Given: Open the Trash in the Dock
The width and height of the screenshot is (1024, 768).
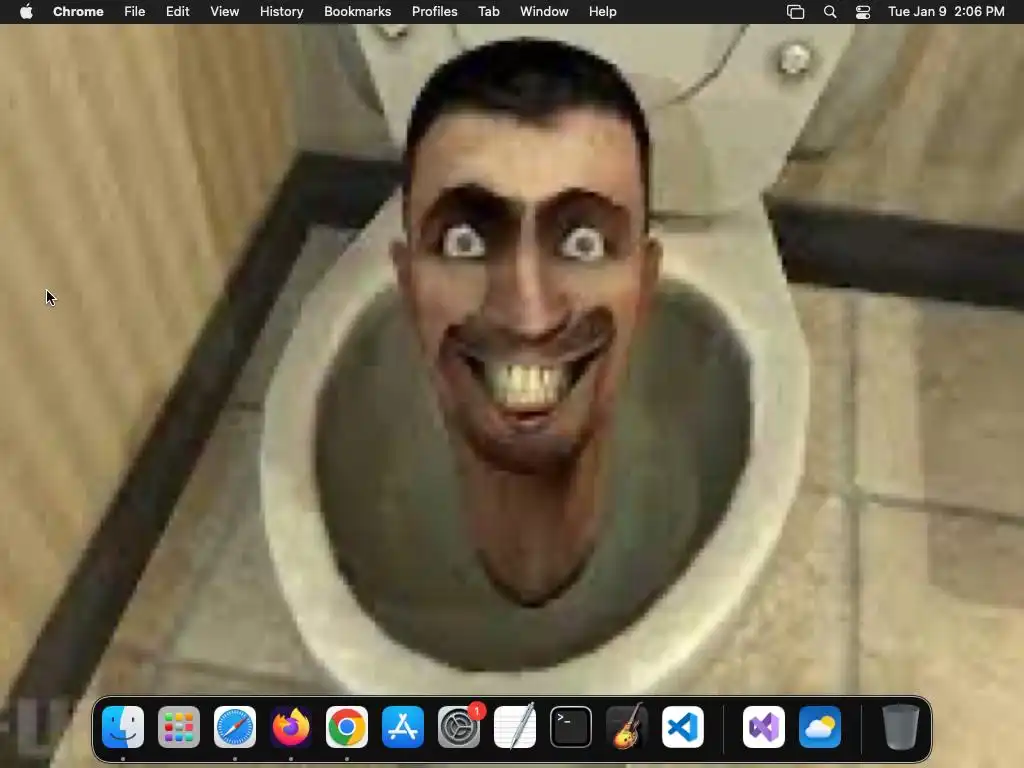Looking at the screenshot, I should click(901, 727).
